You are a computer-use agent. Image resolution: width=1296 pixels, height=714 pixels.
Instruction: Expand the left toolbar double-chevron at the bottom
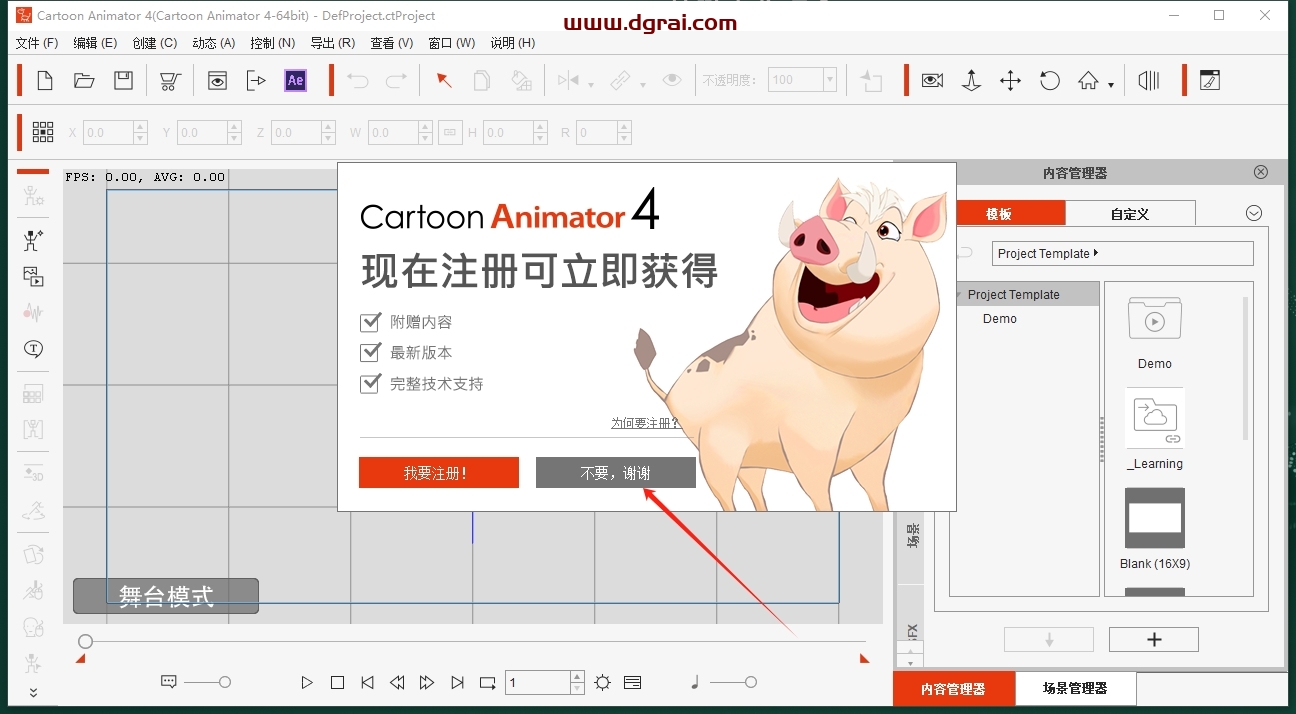pyautogui.click(x=33, y=692)
